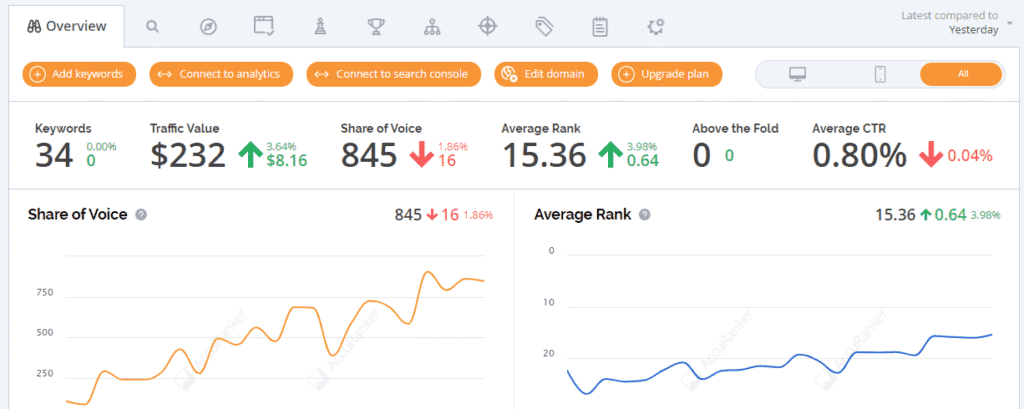Image resolution: width=1024 pixels, height=409 pixels.
Task: Open the crosshair target icon tab
Action: [488, 26]
